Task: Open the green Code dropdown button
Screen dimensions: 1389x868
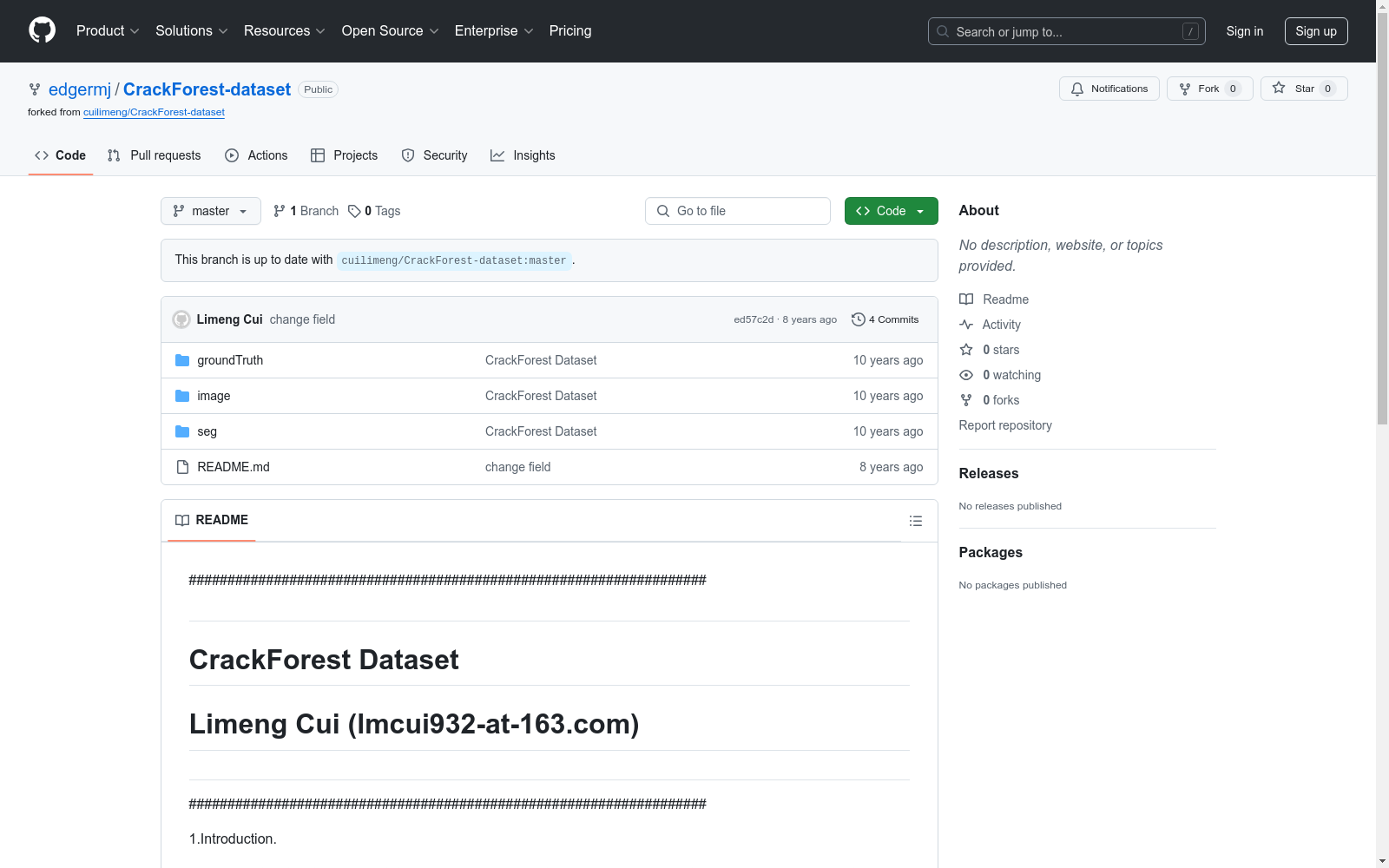Action: 891,211
